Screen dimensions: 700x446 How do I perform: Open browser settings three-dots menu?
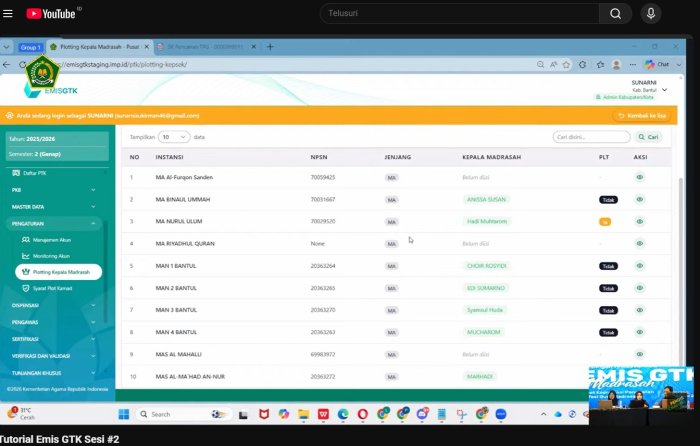click(633, 65)
